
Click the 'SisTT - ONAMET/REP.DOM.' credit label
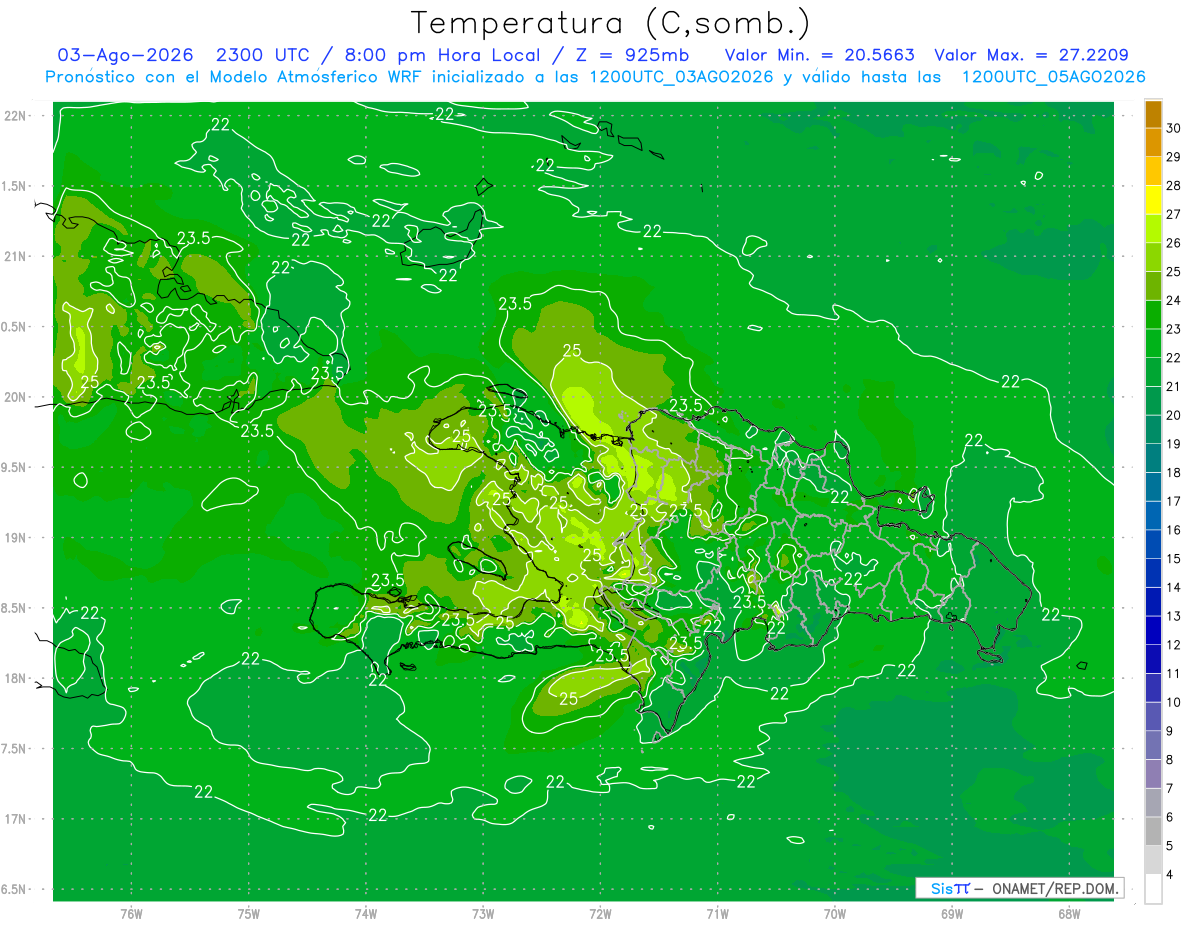pyautogui.click(x=1019, y=888)
